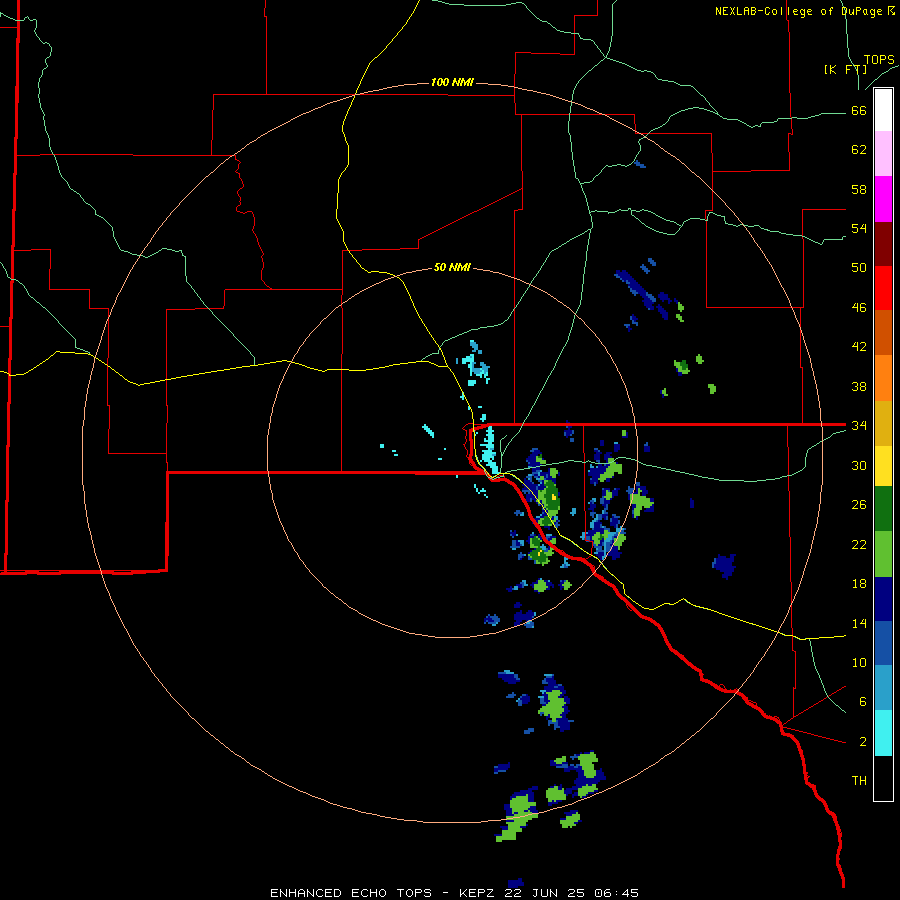Click the white band in the tops legend
The image size is (900, 900).
pyautogui.click(x=883, y=110)
